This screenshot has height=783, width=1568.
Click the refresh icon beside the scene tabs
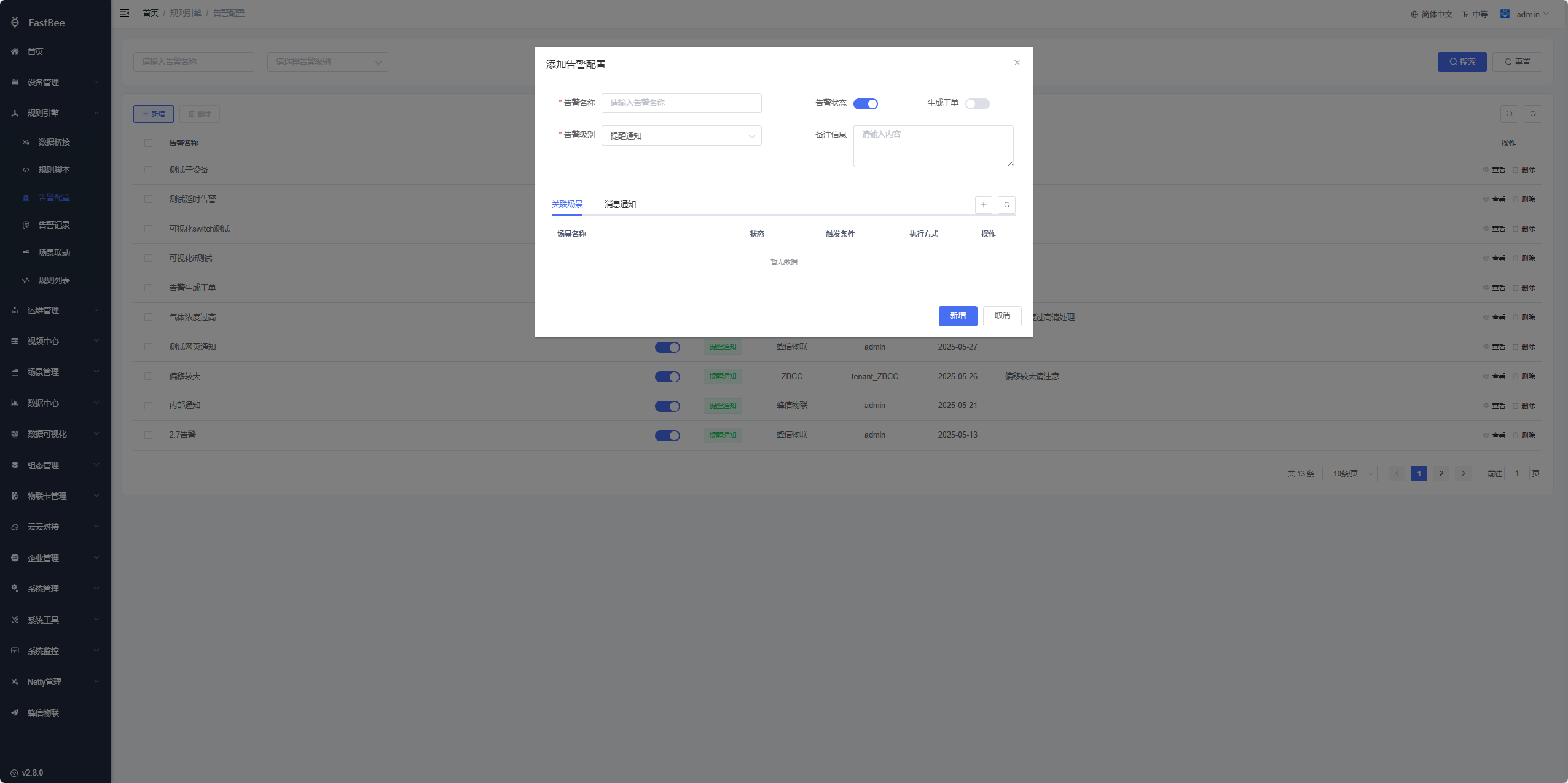1006,205
